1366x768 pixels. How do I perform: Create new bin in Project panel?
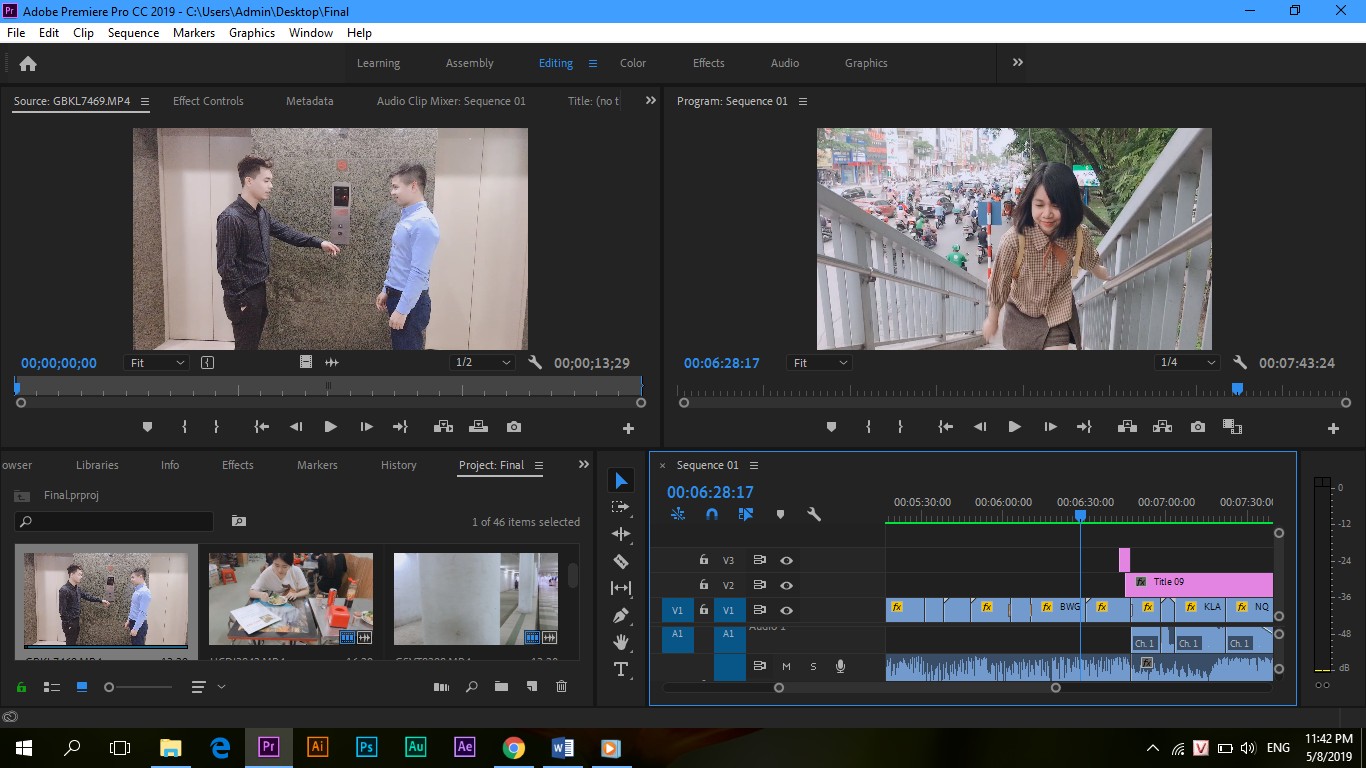click(x=501, y=687)
